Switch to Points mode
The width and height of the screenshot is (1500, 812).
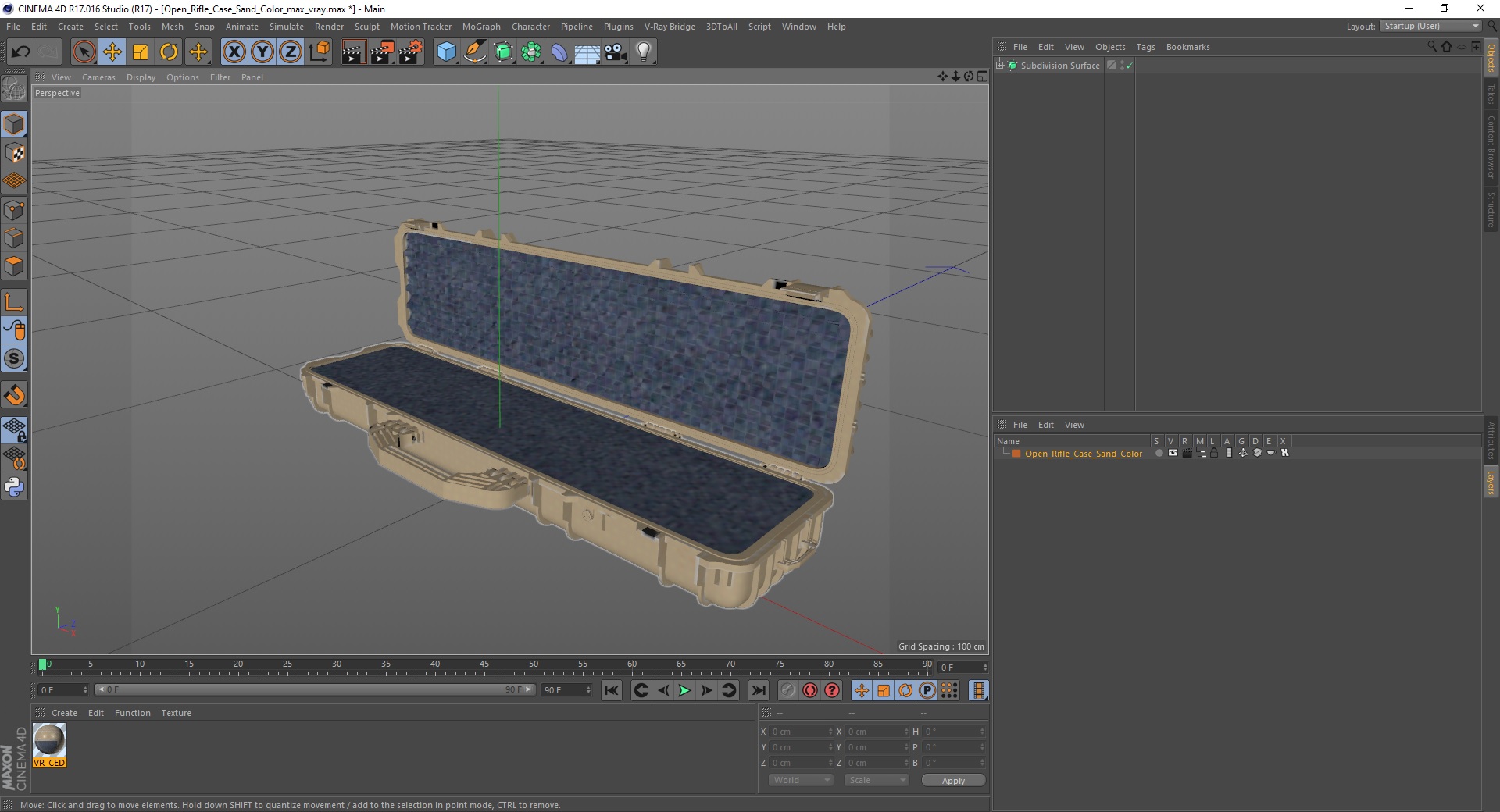[x=14, y=210]
